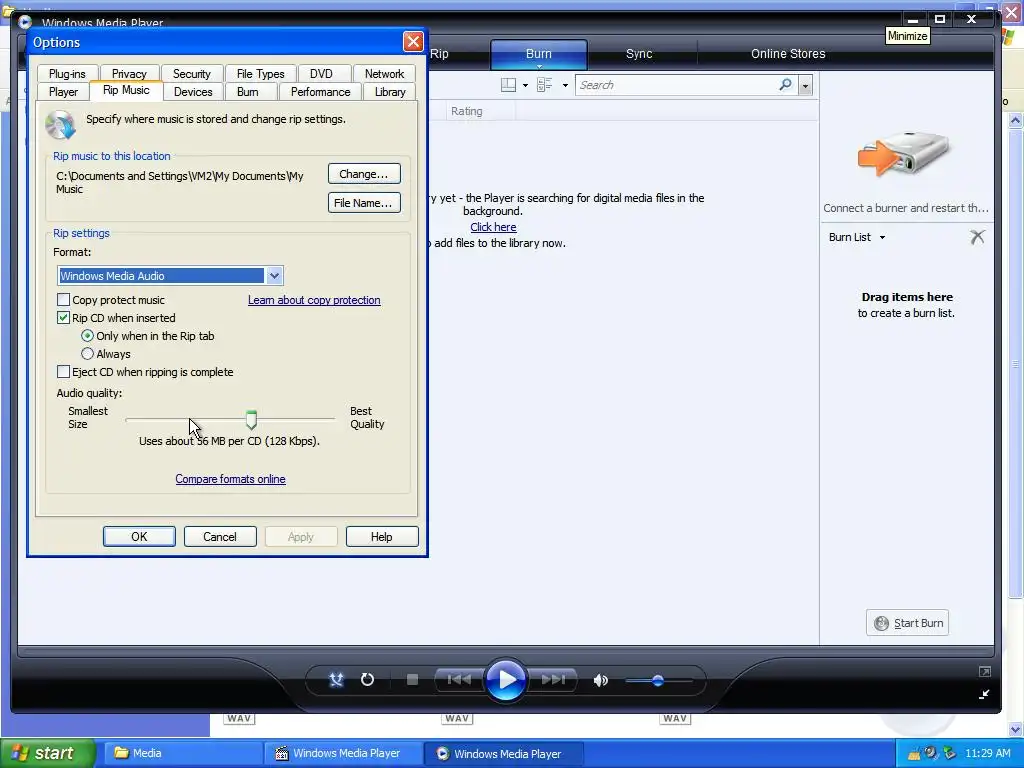Mute the sound with the speaker icon
Image resolution: width=1024 pixels, height=768 pixels.
[x=600, y=680]
